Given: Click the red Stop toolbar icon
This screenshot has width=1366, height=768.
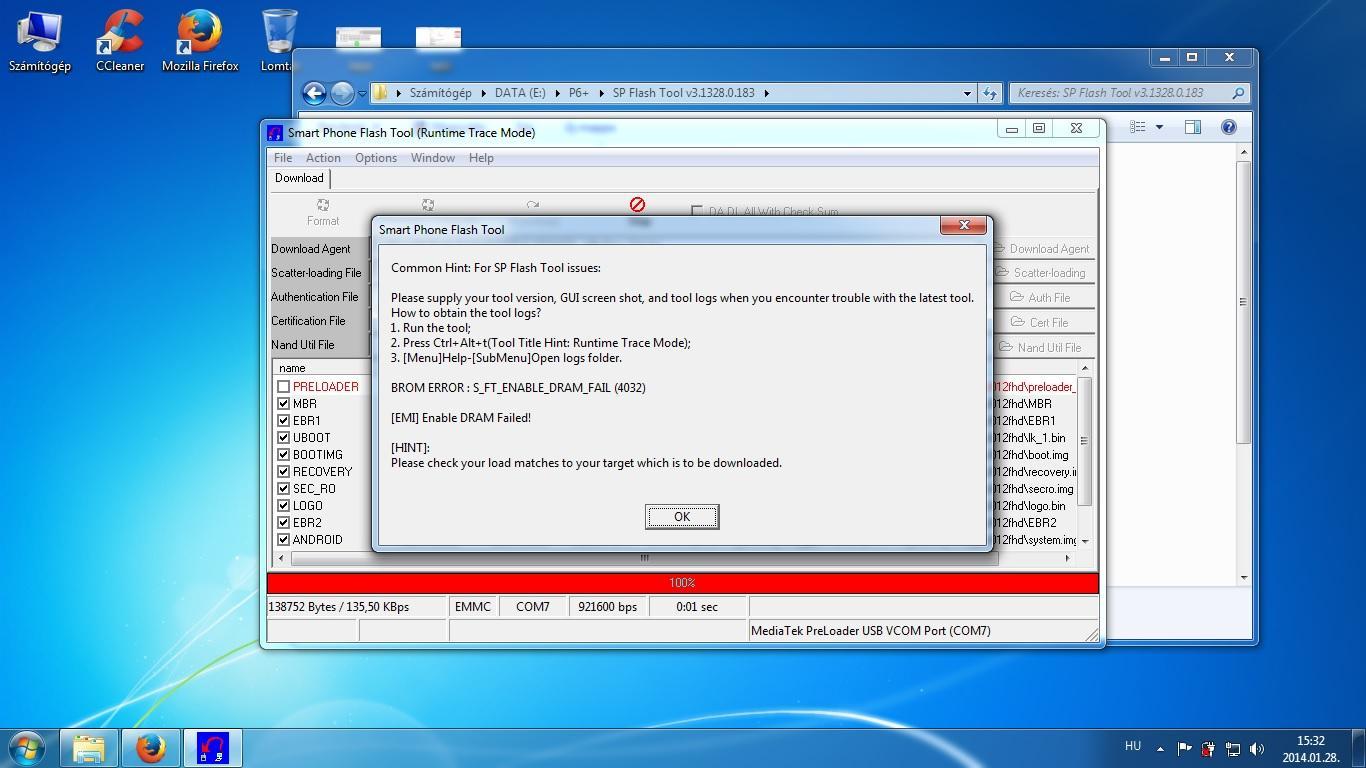Looking at the screenshot, I should point(637,205).
